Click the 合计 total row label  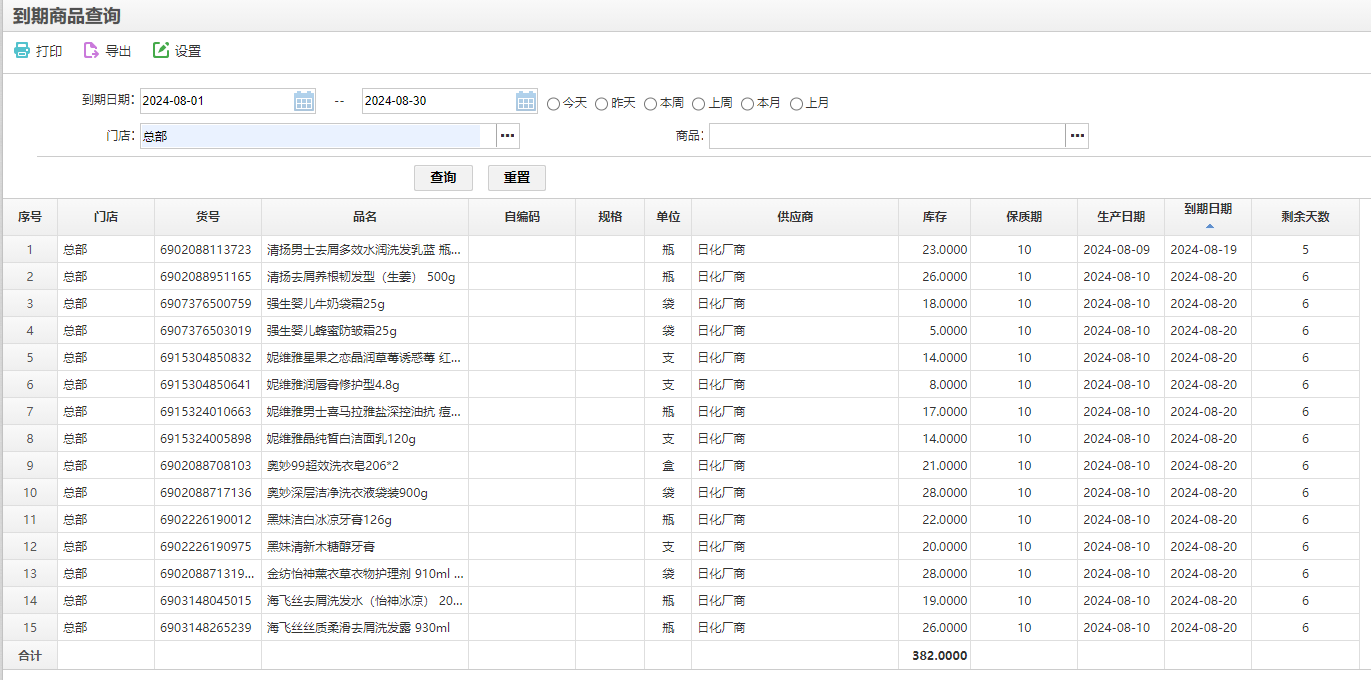tap(30, 655)
